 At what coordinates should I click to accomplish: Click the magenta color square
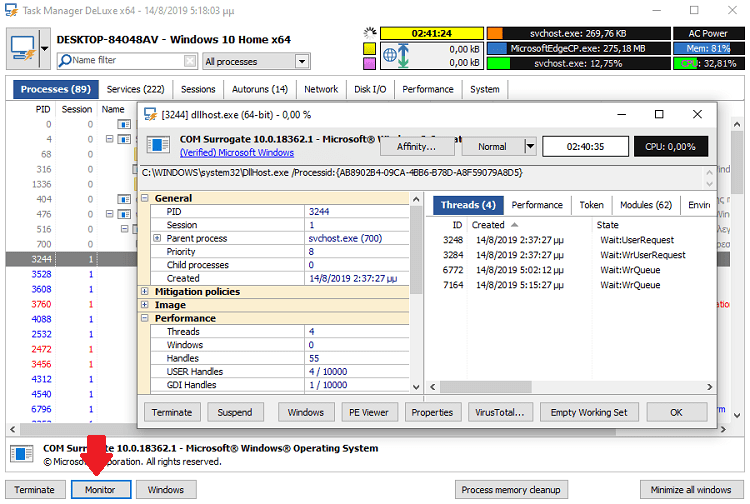pyautogui.click(x=369, y=63)
